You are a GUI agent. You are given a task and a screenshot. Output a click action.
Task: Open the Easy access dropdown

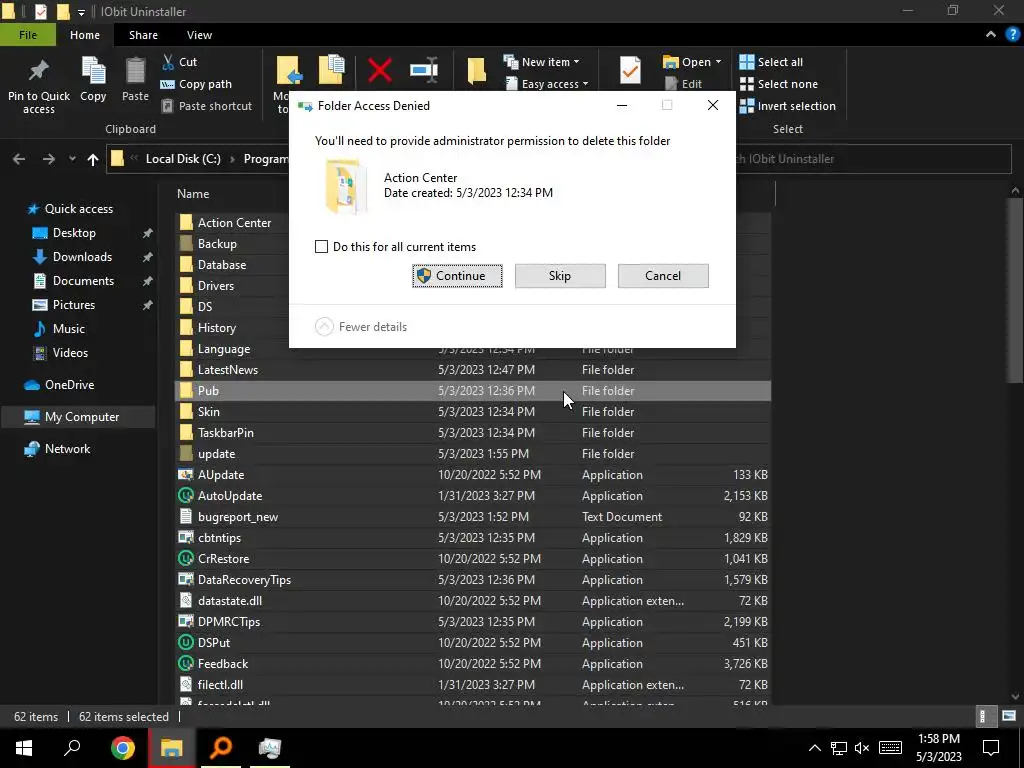(x=547, y=84)
